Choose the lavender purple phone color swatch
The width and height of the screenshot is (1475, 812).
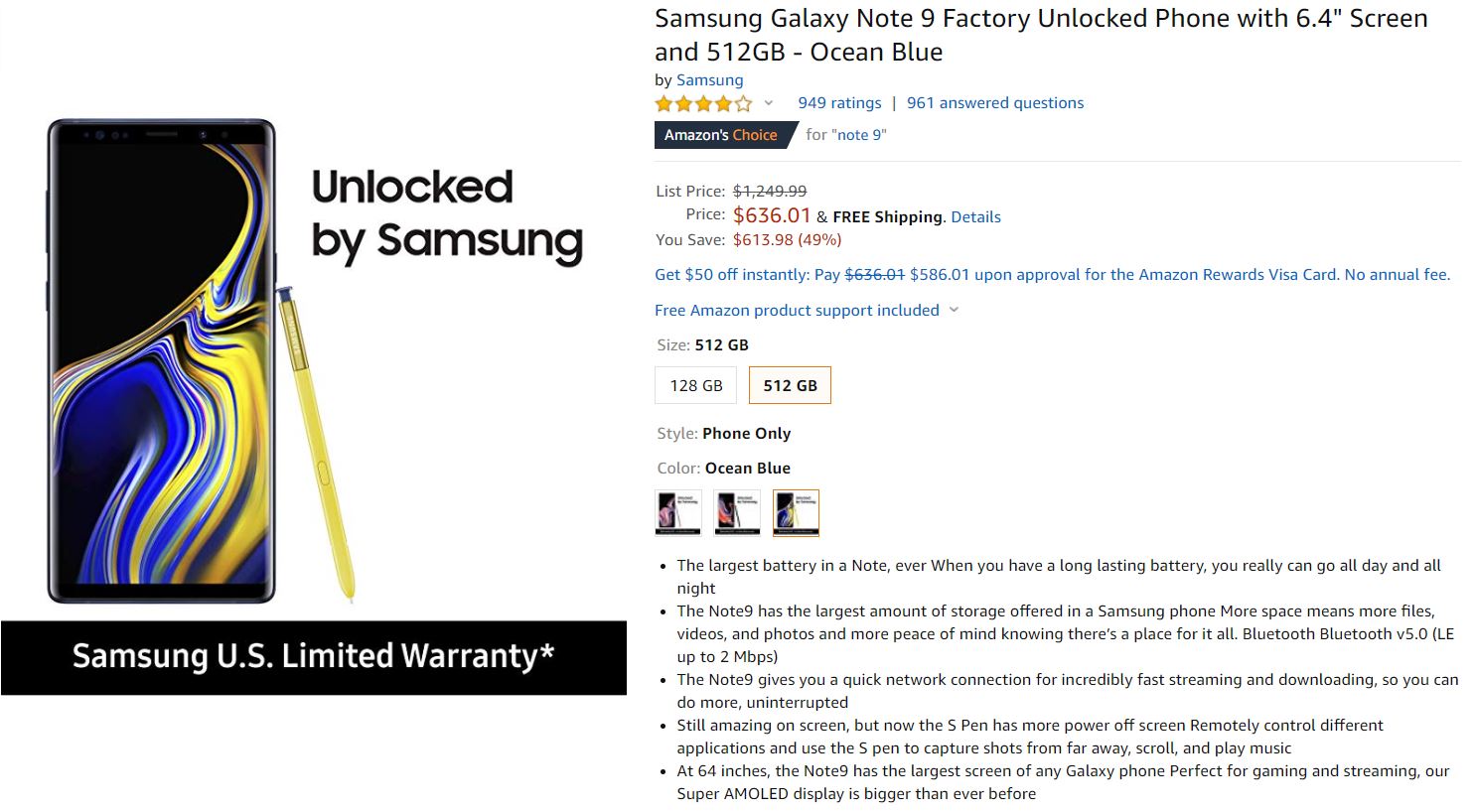coord(678,513)
